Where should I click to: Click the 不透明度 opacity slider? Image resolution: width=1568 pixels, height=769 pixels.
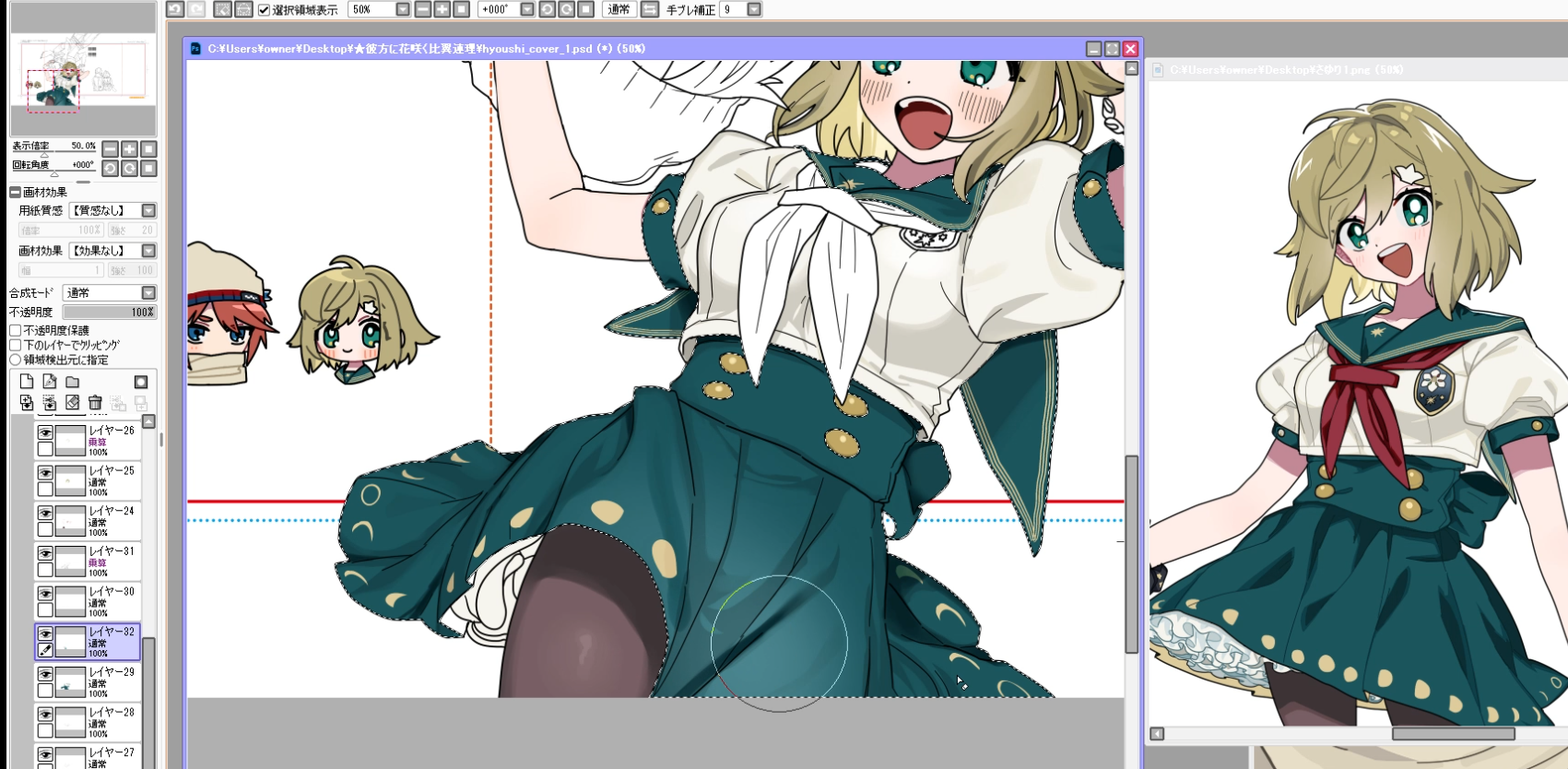tap(109, 312)
